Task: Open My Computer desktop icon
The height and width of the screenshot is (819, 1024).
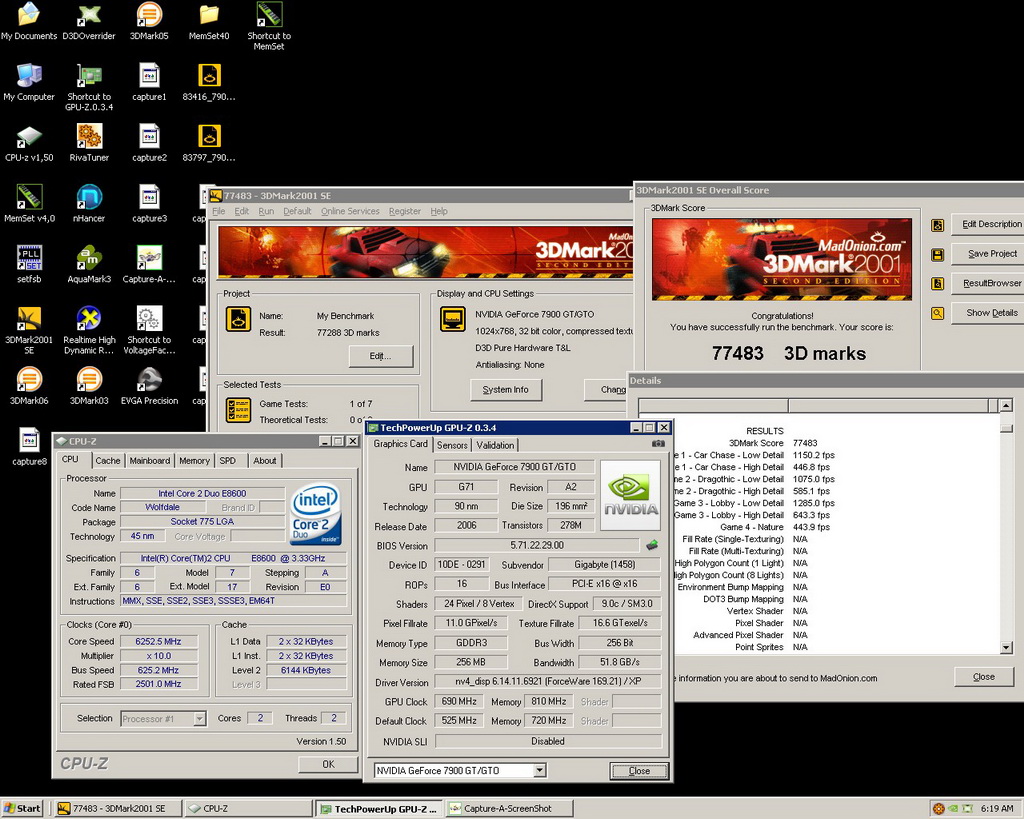Action: point(29,82)
